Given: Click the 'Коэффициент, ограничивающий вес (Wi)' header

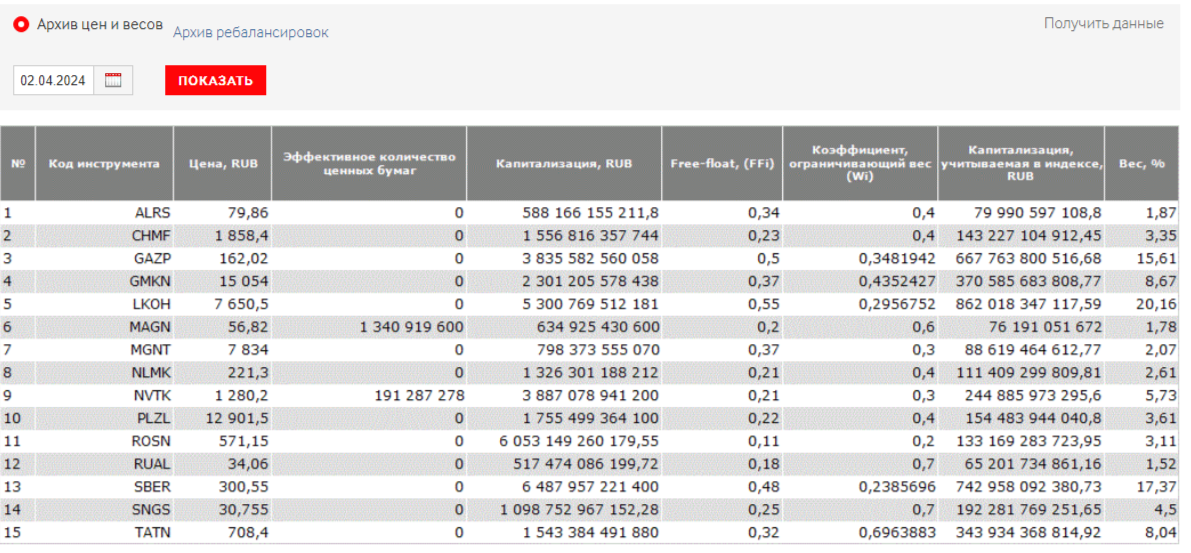Looking at the screenshot, I should pyautogui.click(x=860, y=163).
